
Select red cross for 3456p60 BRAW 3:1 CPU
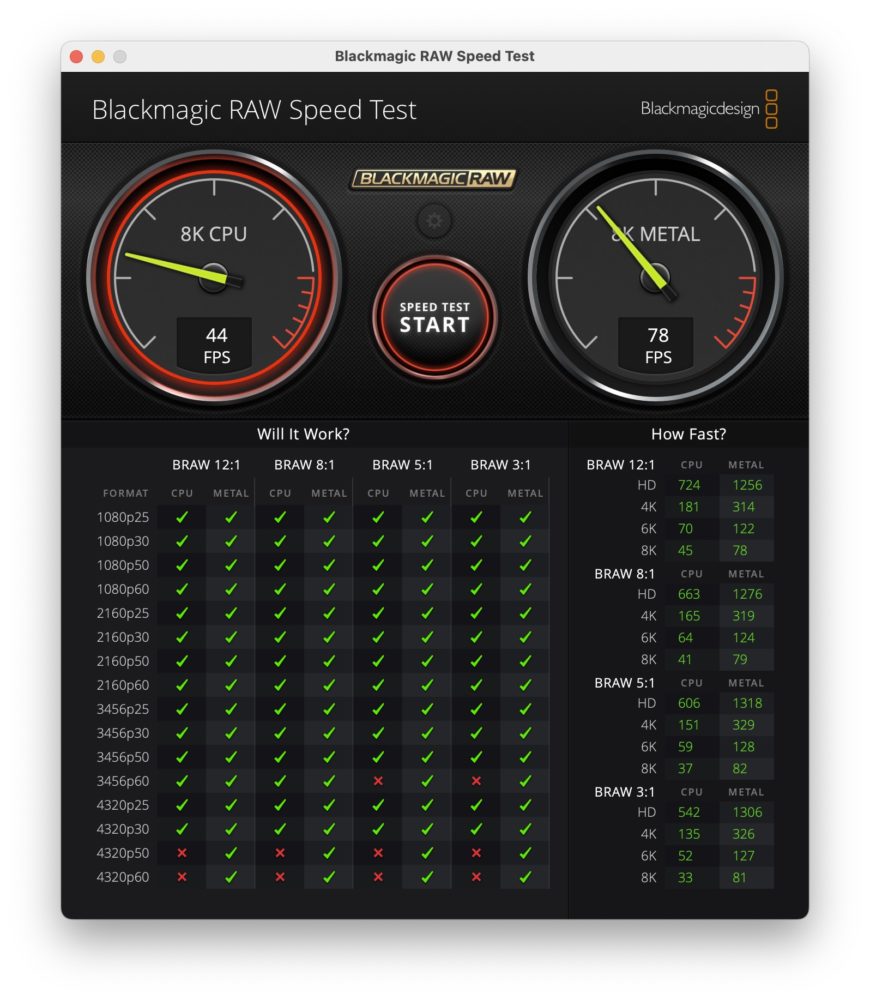(476, 781)
